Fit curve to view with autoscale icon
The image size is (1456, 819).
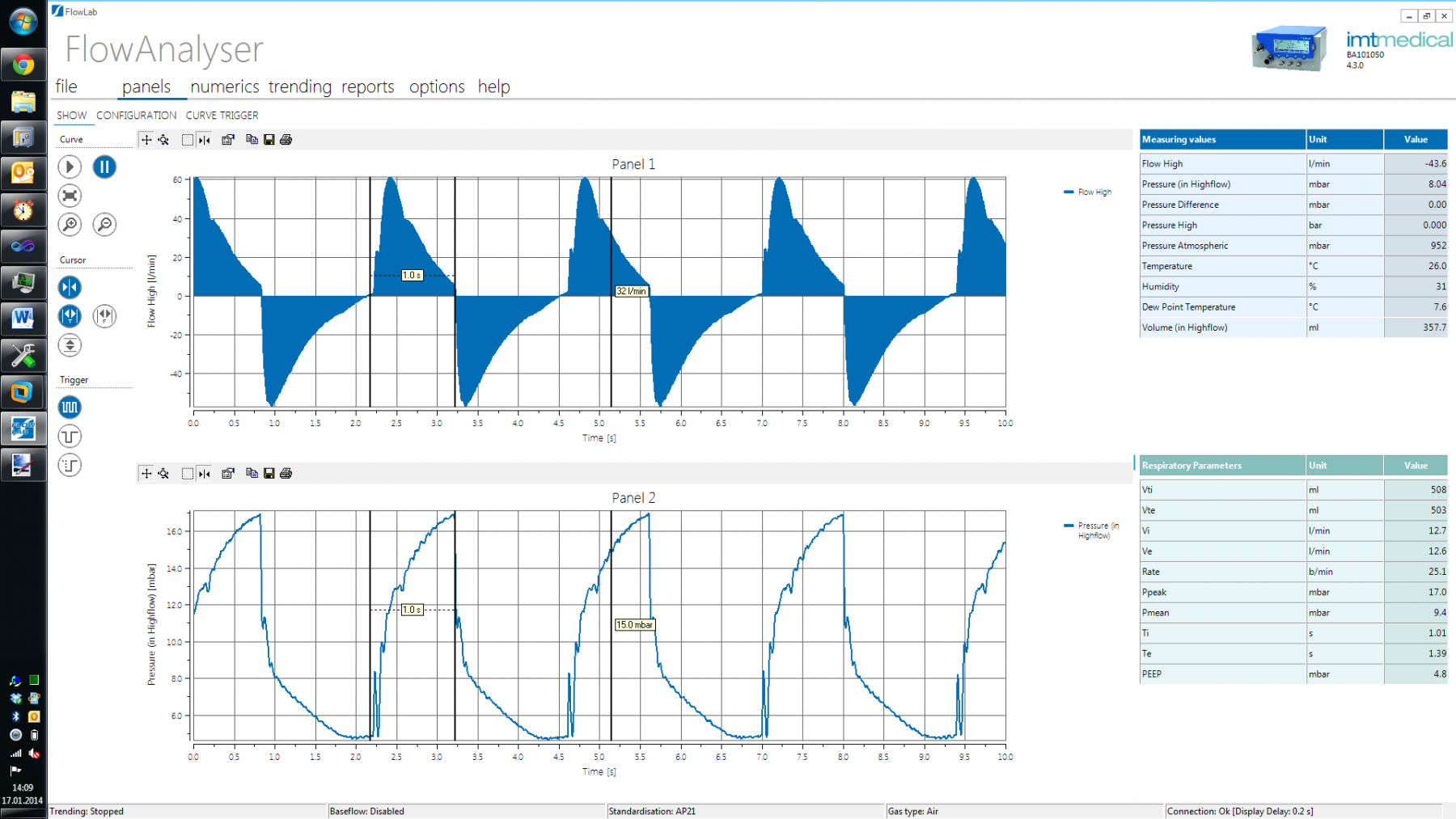[70, 196]
